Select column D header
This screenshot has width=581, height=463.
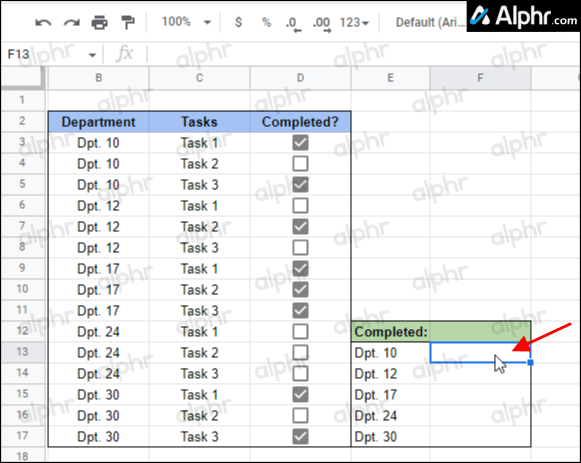pos(300,78)
